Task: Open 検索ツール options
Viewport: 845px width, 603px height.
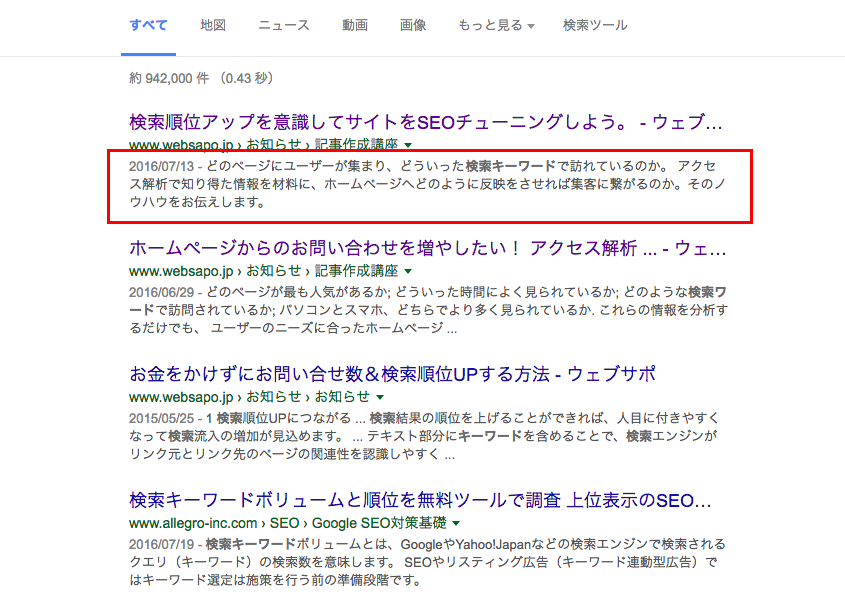Action: 595,25
